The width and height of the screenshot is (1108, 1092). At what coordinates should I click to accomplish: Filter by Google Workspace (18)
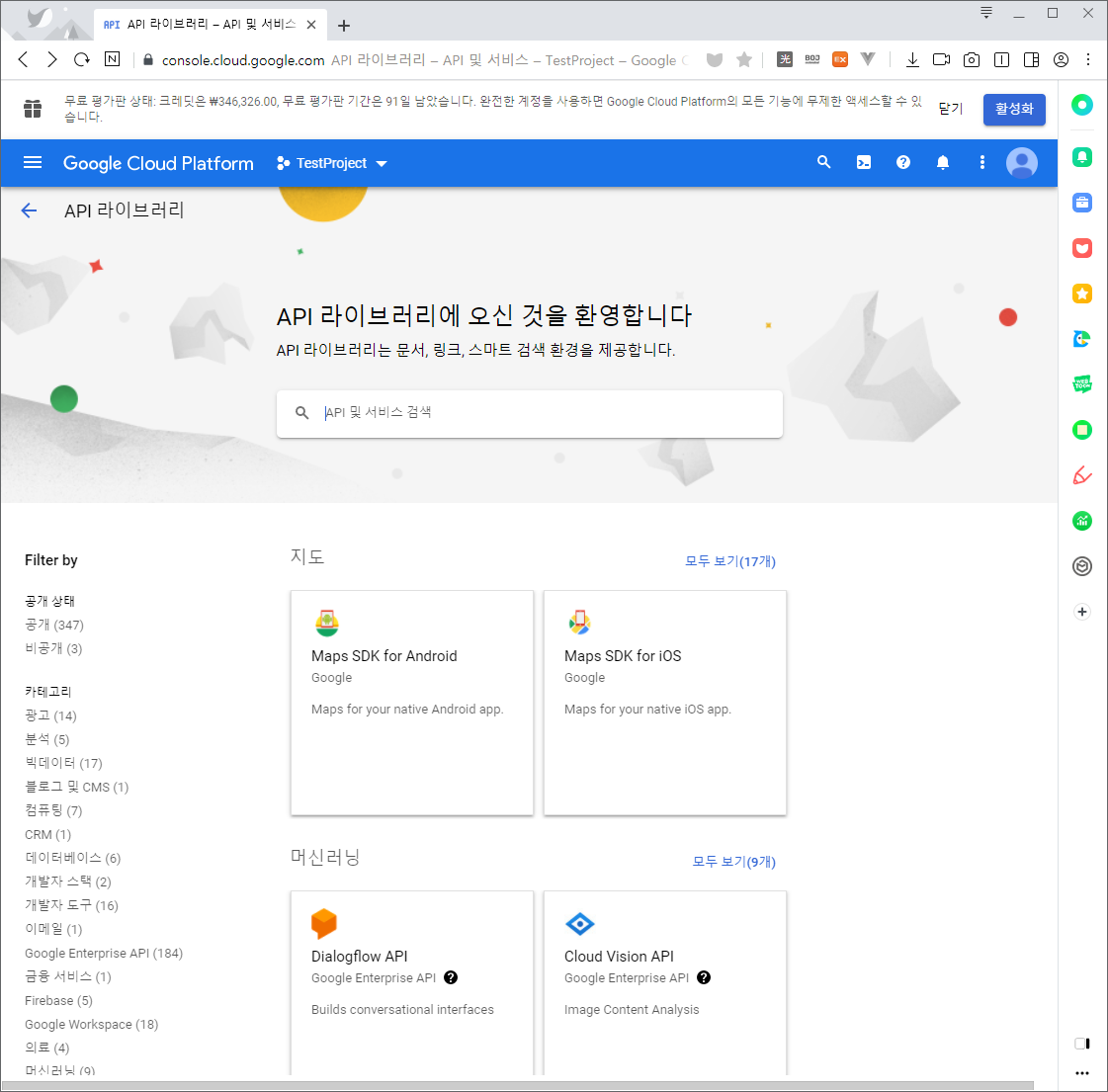click(x=92, y=1024)
